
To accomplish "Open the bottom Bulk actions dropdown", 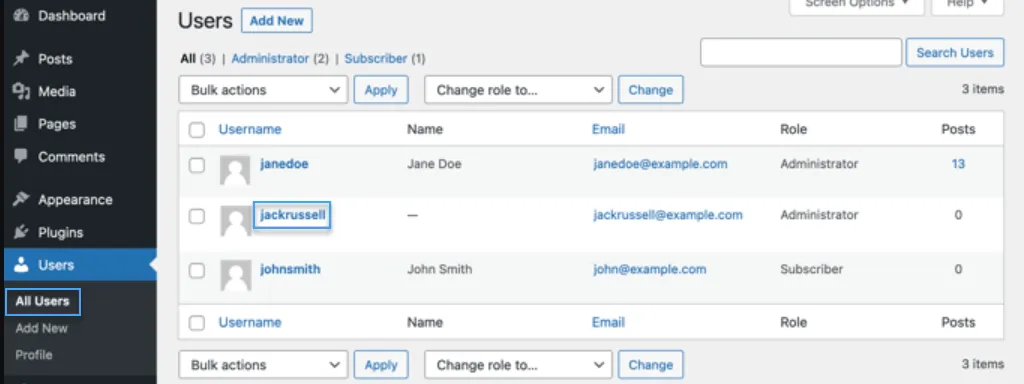I will 263,365.
